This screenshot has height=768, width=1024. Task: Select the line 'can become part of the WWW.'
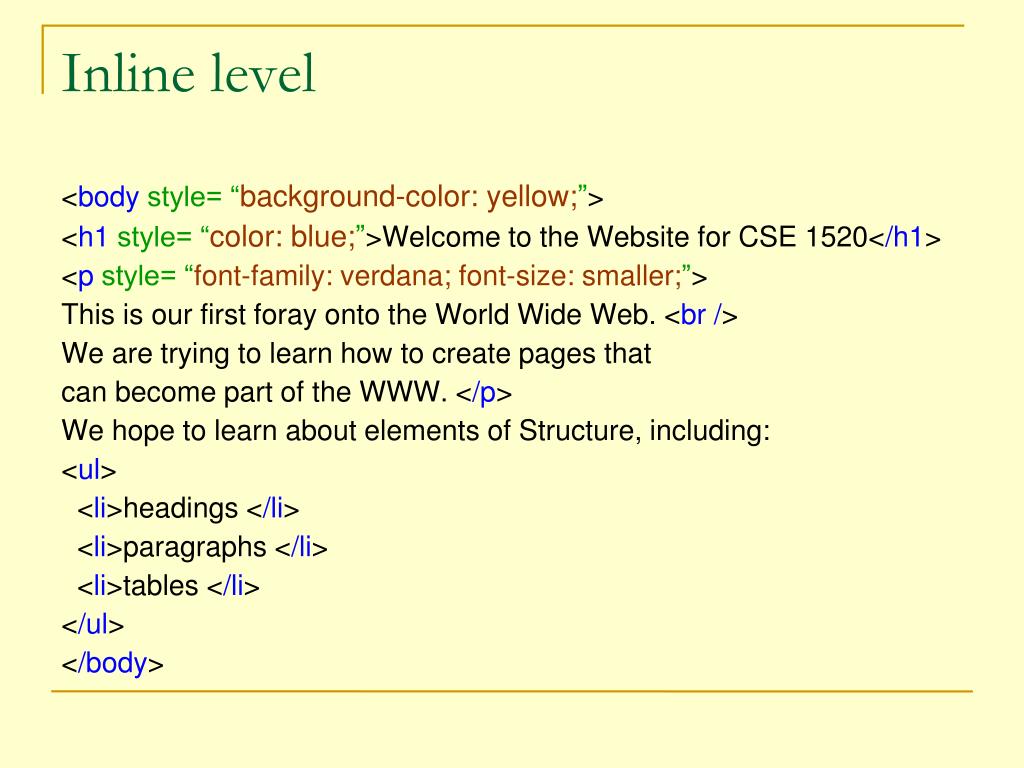point(286,392)
